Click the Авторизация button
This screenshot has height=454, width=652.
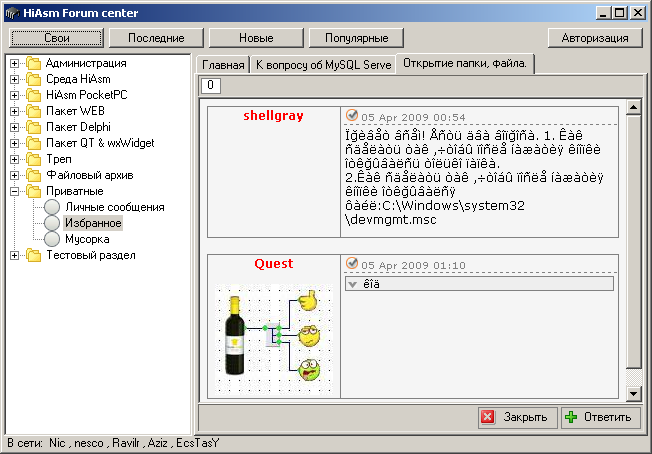[x=594, y=38]
